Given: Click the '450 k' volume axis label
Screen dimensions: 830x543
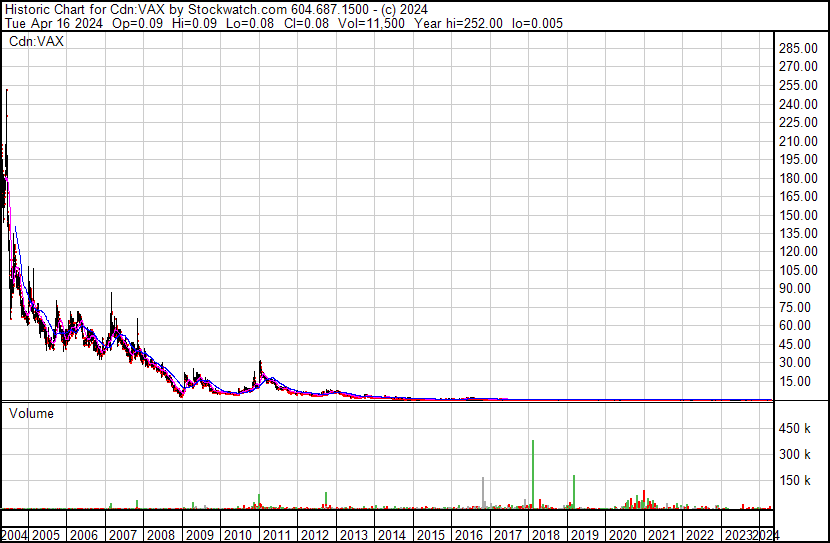Looking at the screenshot, I should pyautogui.click(x=795, y=428).
